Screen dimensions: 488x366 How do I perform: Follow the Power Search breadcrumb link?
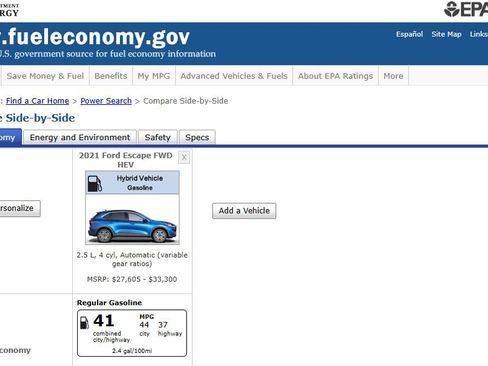(106, 101)
